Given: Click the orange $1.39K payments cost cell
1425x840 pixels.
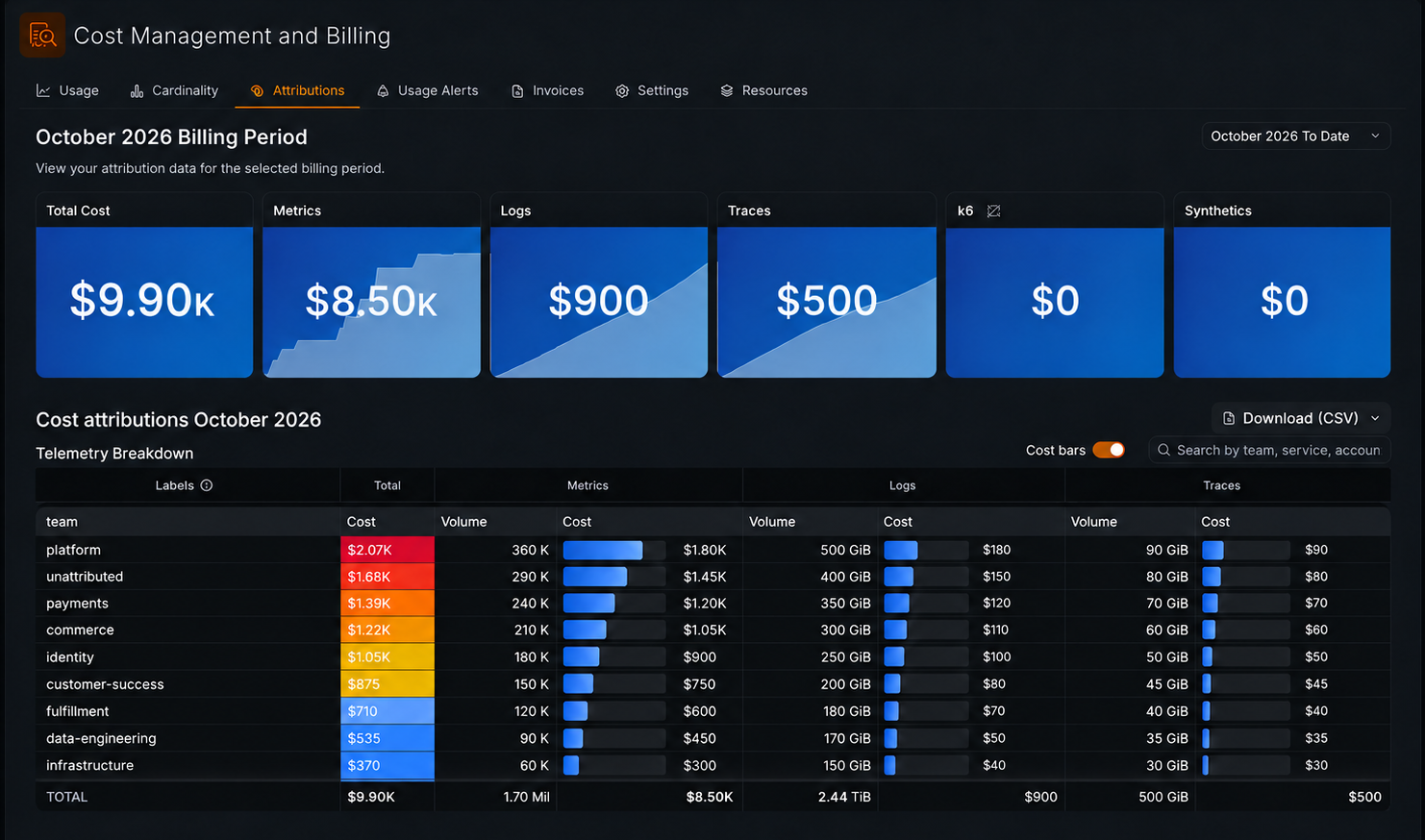Looking at the screenshot, I should (387, 604).
